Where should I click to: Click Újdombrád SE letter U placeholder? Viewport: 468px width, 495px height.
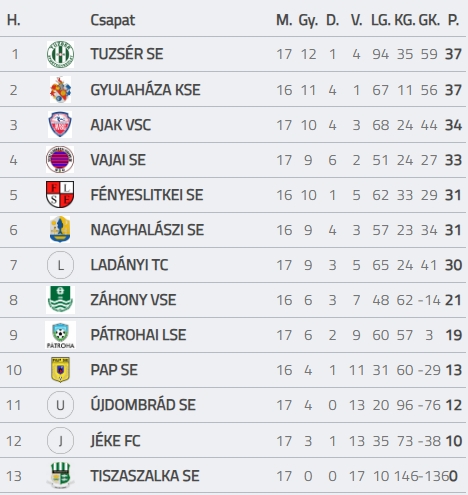click(60, 405)
